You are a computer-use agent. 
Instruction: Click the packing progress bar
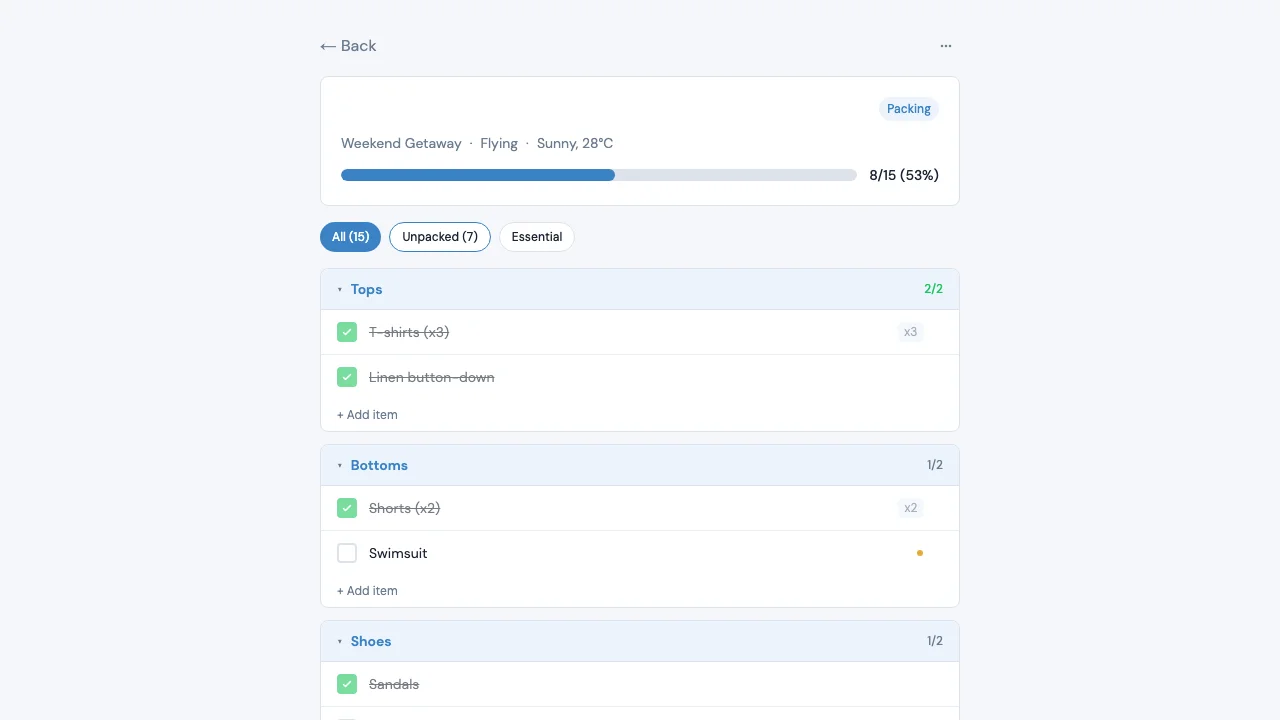[599, 175]
